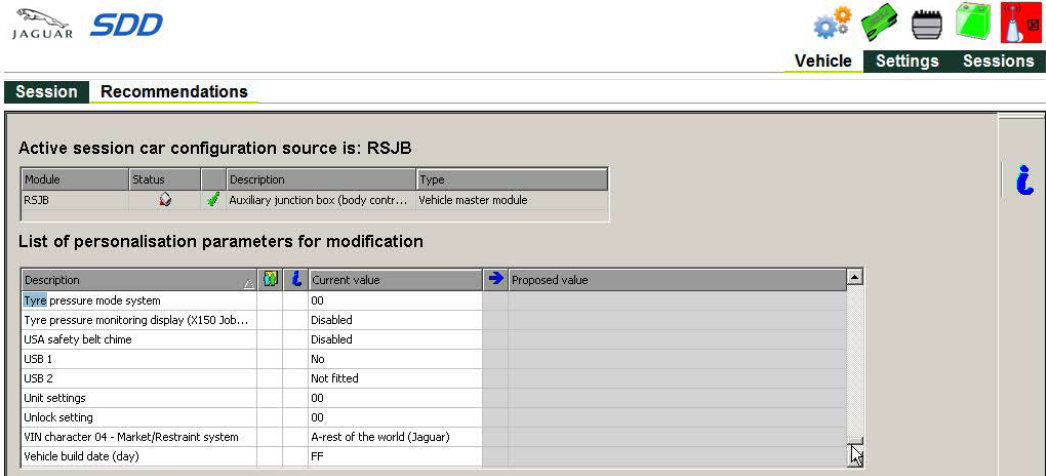Open the Sessions tab
This screenshot has height=476, width=1046.
tap(998, 61)
